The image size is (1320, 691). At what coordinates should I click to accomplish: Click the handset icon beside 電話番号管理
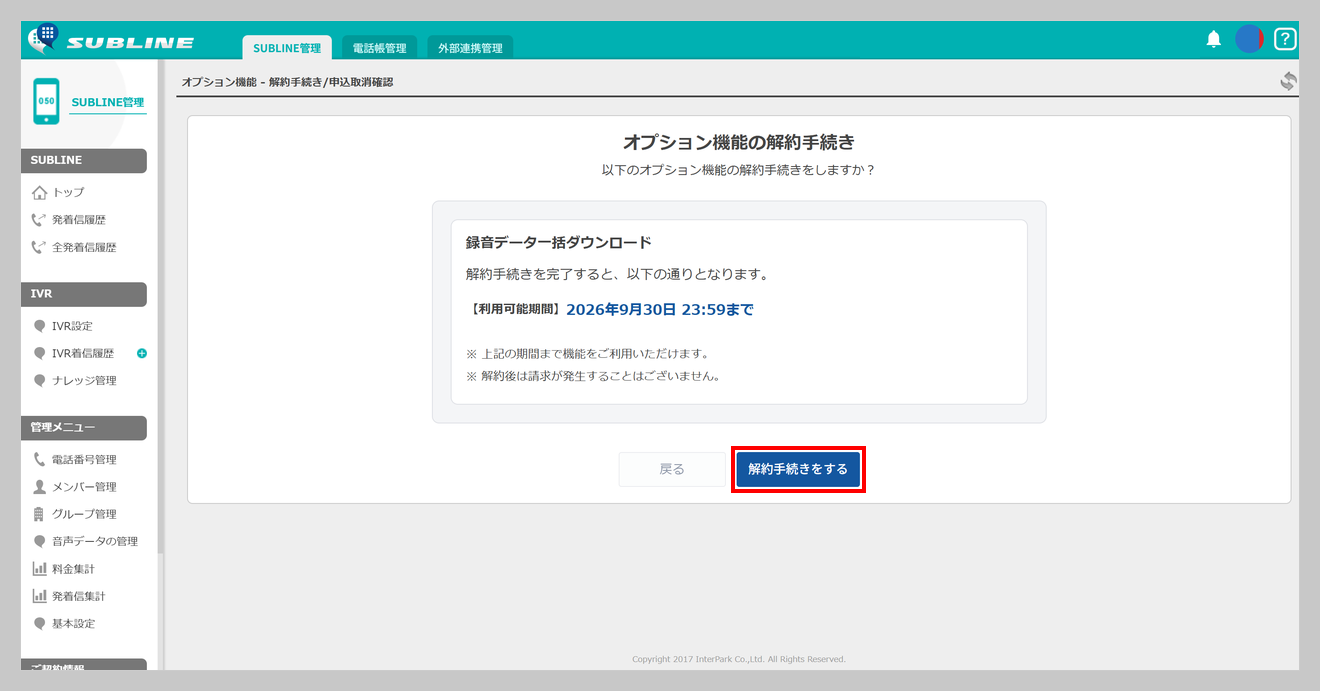39,460
